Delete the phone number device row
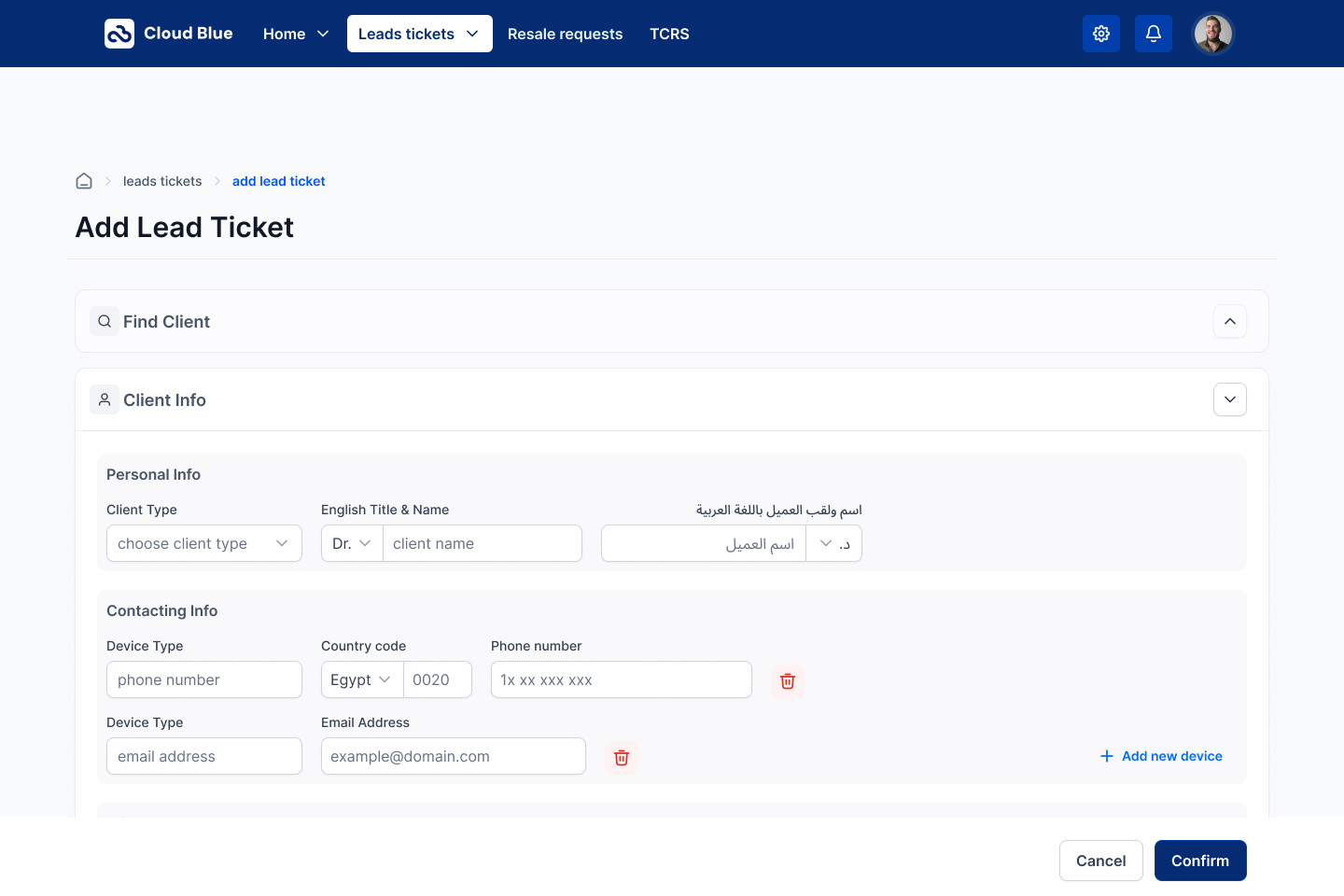The height and width of the screenshot is (896, 1344). click(x=788, y=680)
